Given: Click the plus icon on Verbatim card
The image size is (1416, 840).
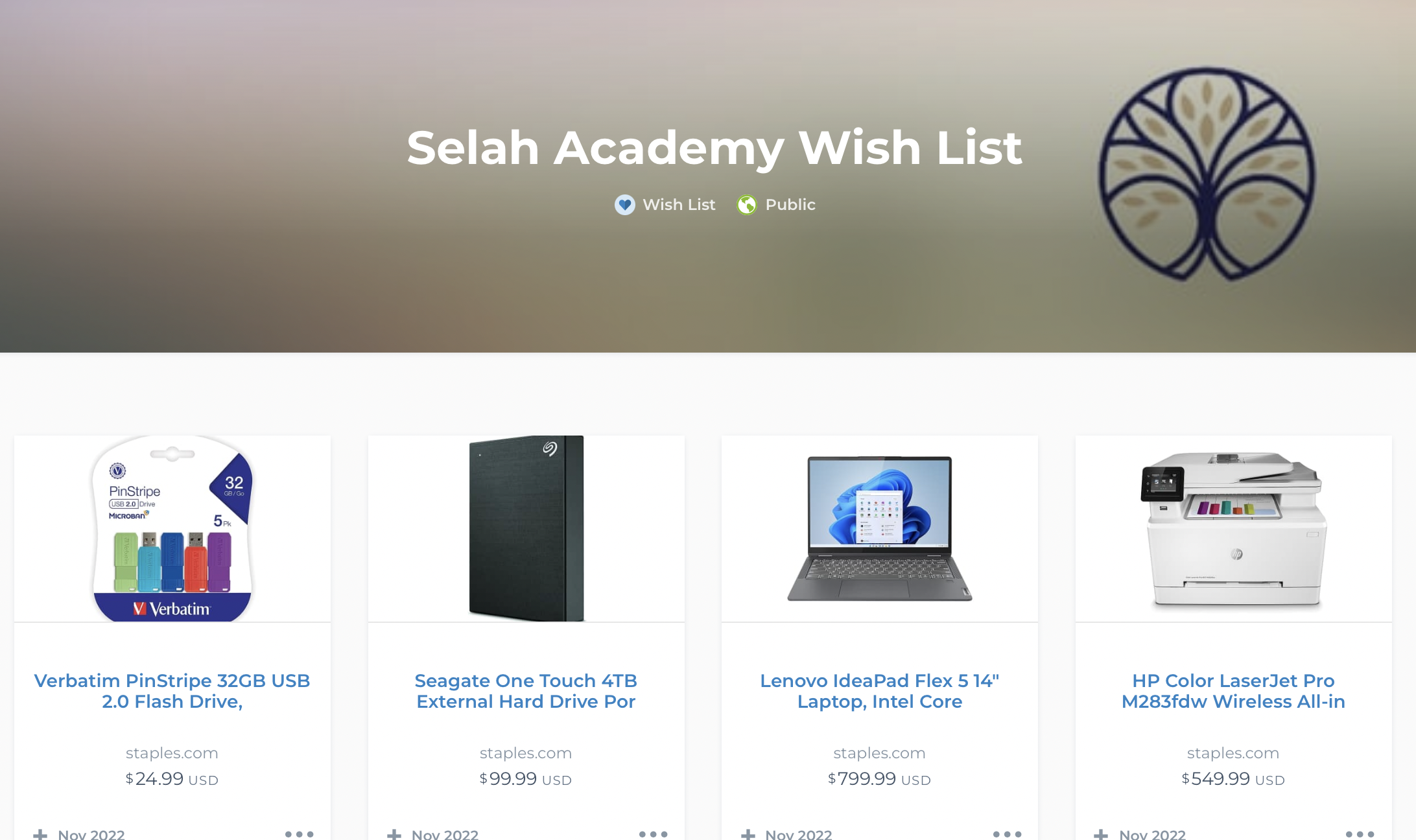Looking at the screenshot, I should pyautogui.click(x=40, y=834).
